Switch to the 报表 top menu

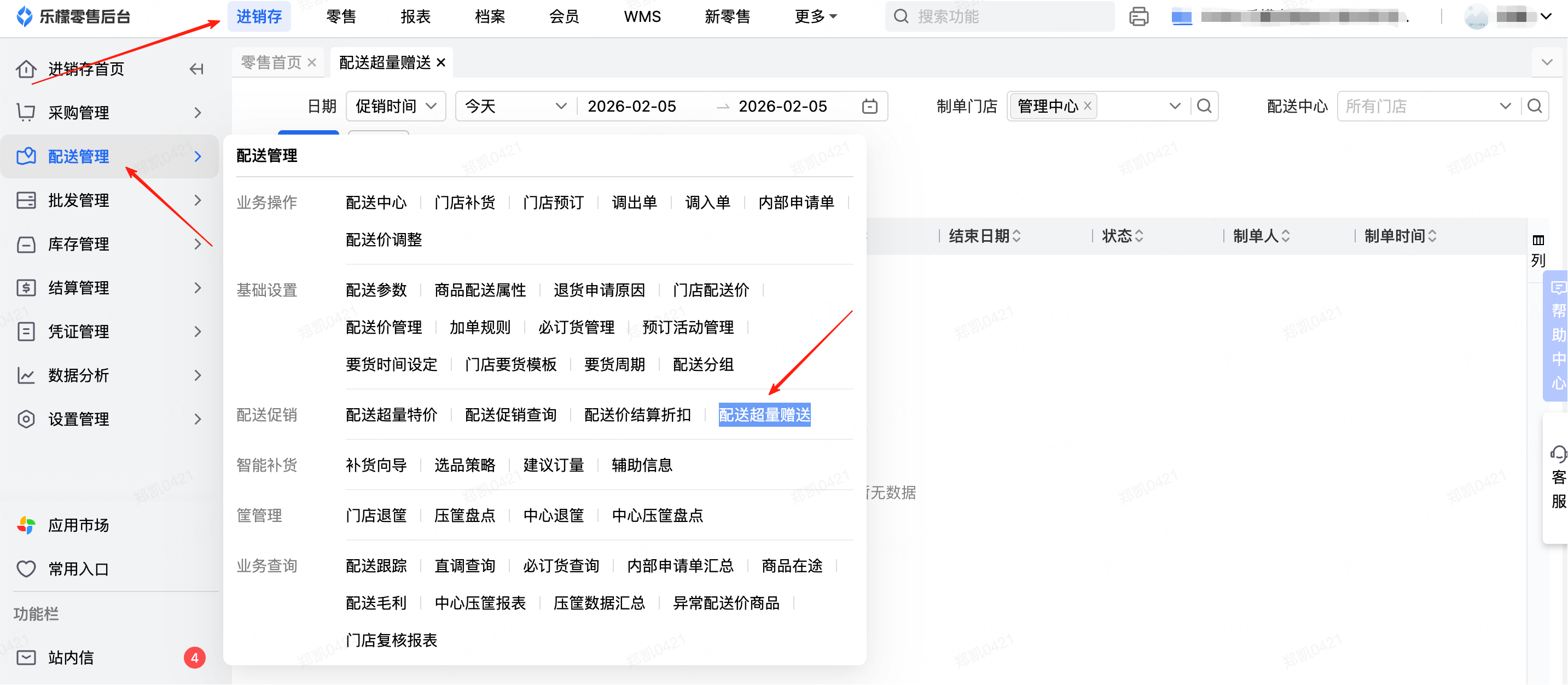click(x=415, y=16)
